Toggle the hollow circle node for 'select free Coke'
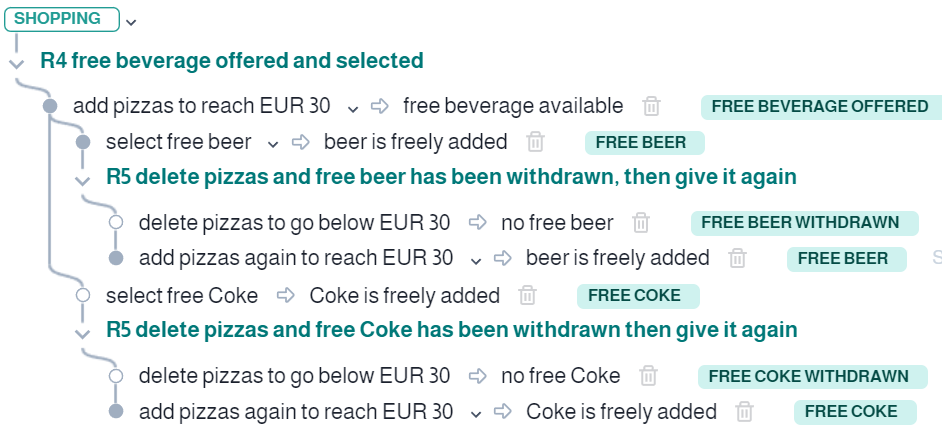The width and height of the screenshot is (942, 431). [x=83, y=295]
